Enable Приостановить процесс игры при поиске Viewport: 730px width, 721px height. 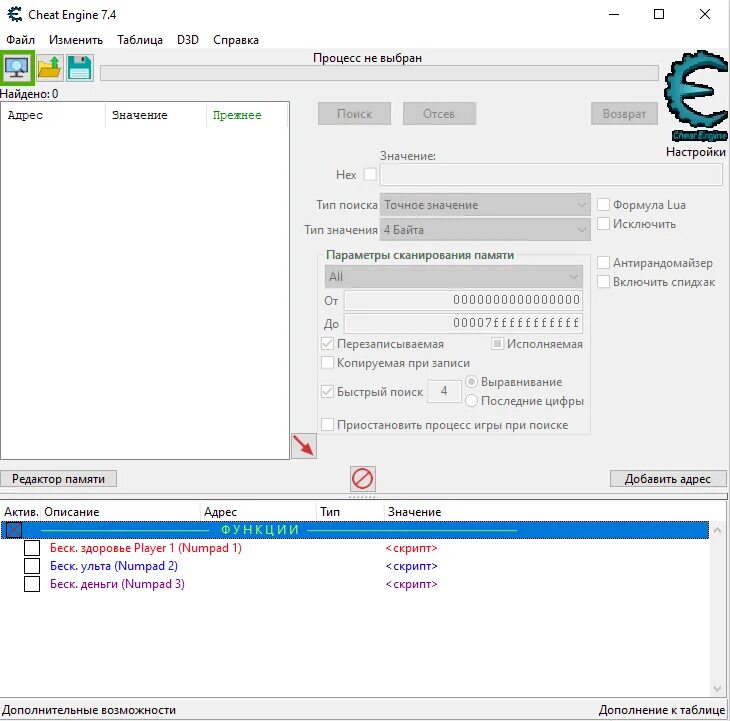coord(327,425)
